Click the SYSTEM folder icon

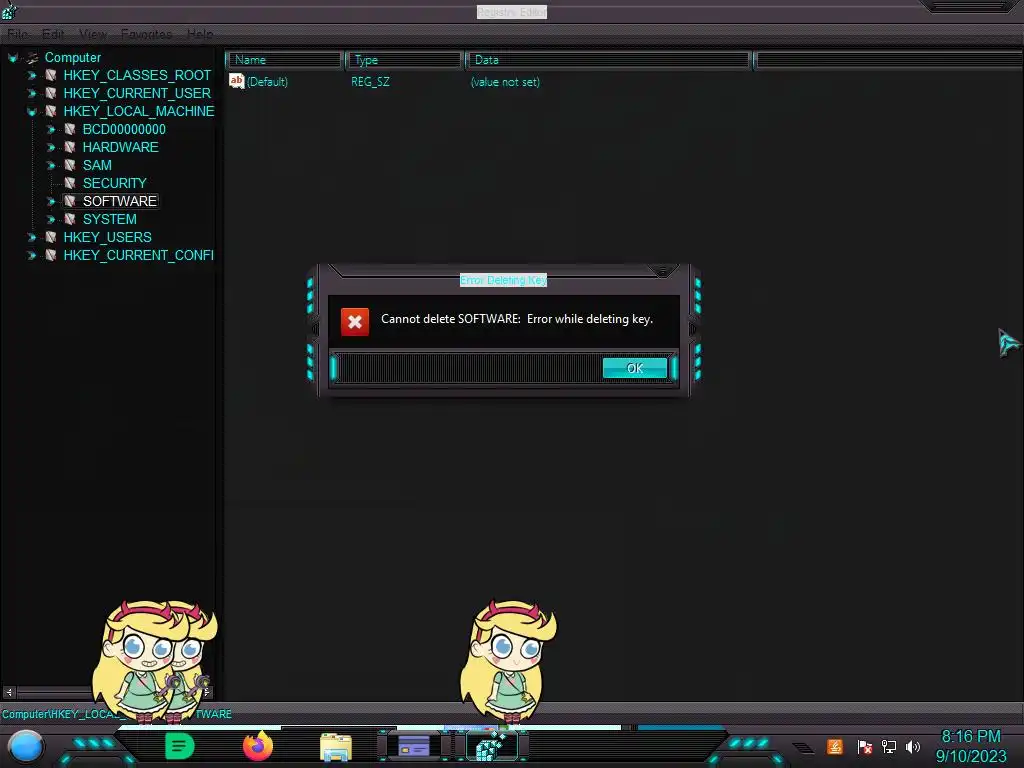point(69,219)
